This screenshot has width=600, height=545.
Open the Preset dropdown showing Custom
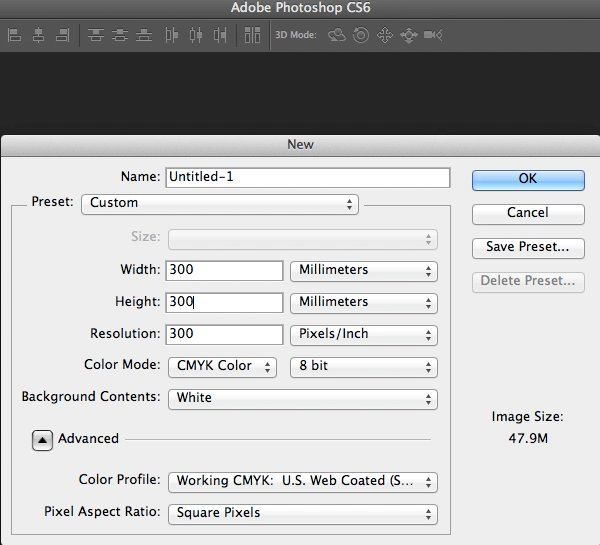(x=219, y=203)
